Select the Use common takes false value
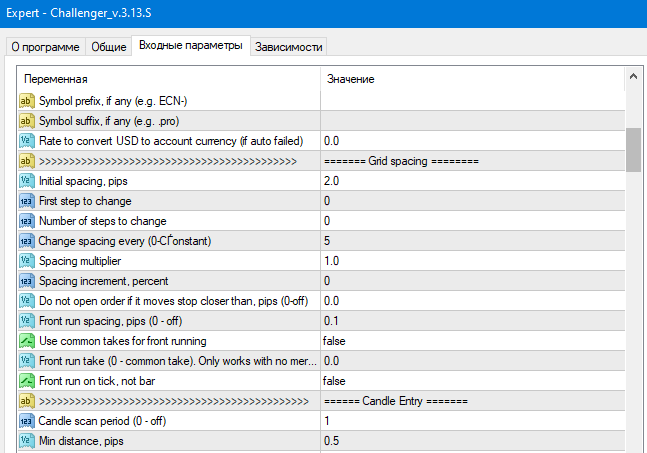 pos(334,341)
